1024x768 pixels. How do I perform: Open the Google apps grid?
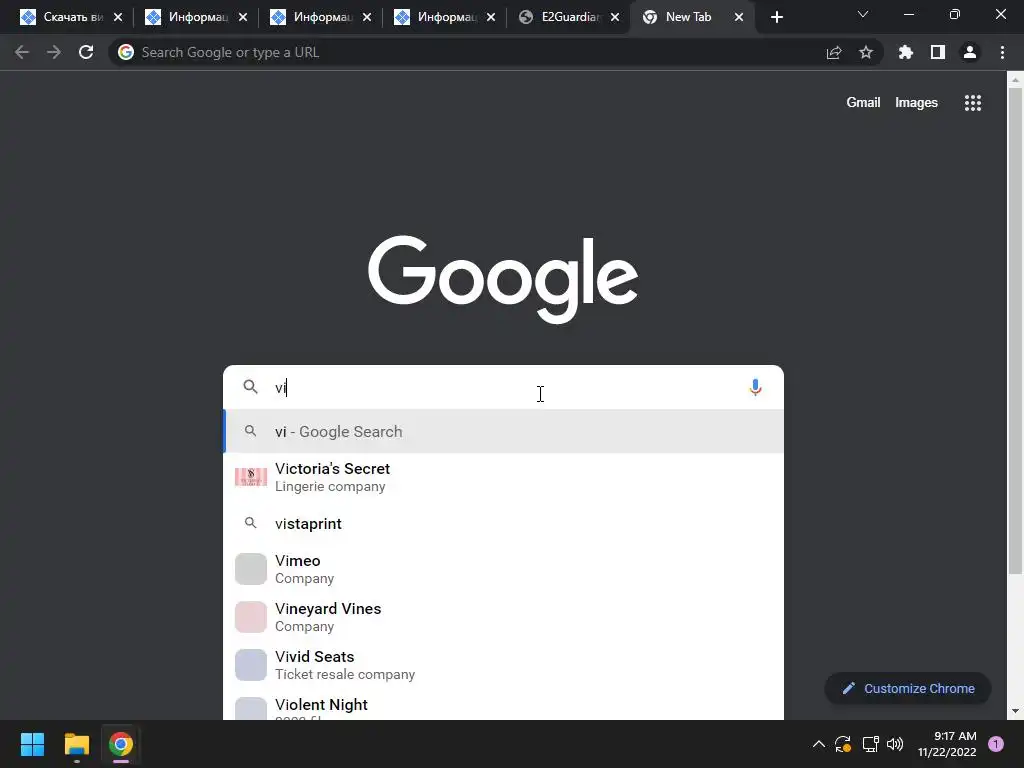973,103
